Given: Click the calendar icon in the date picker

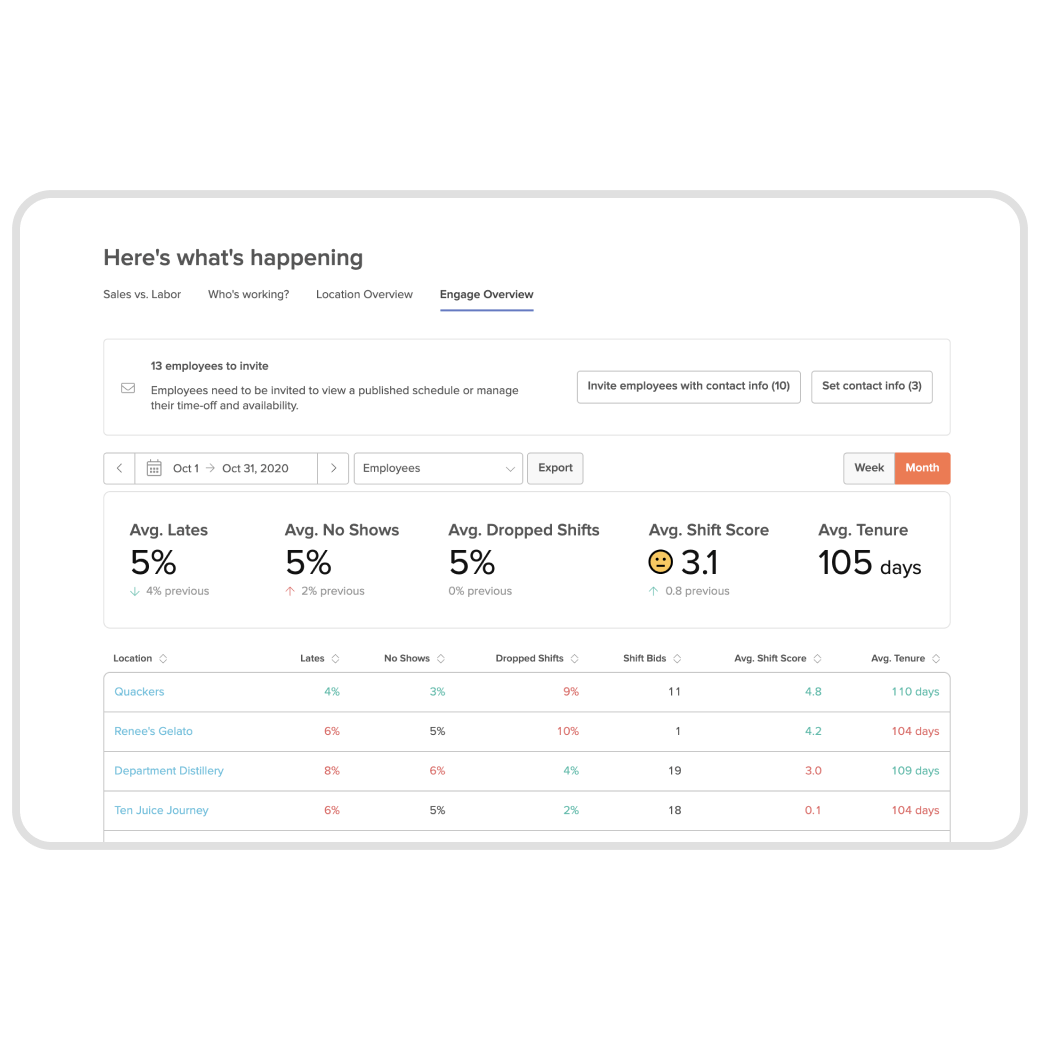Looking at the screenshot, I should [156, 468].
